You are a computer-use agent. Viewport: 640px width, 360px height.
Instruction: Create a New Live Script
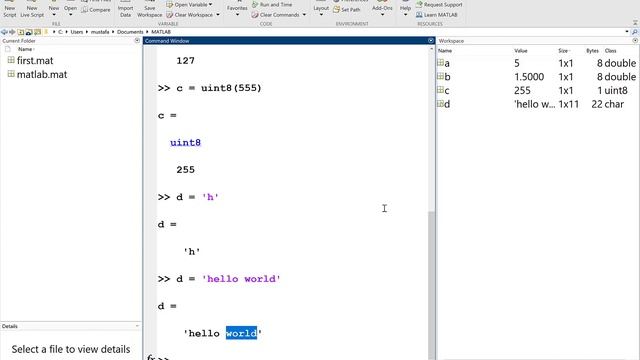tap(32, 10)
